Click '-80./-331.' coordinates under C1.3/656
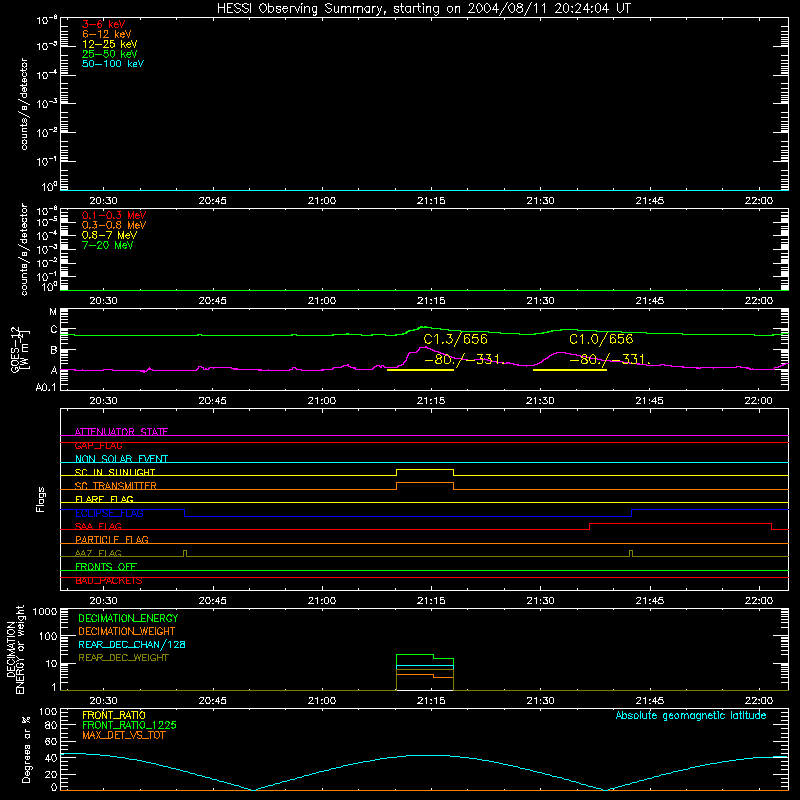Screen dimensions: 800x800 click(x=465, y=360)
